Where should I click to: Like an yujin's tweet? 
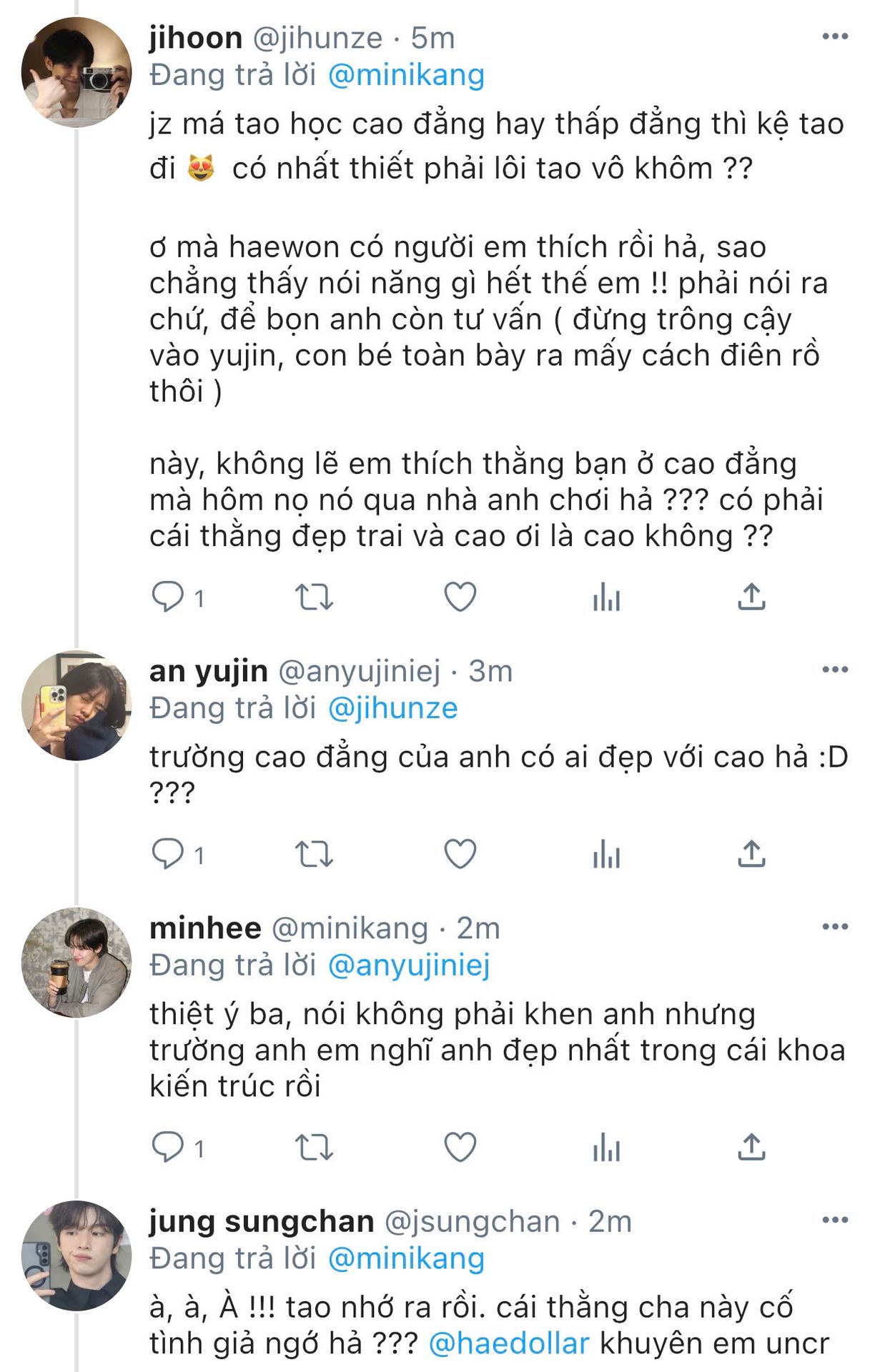pyautogui.click(x=460, y=853)
